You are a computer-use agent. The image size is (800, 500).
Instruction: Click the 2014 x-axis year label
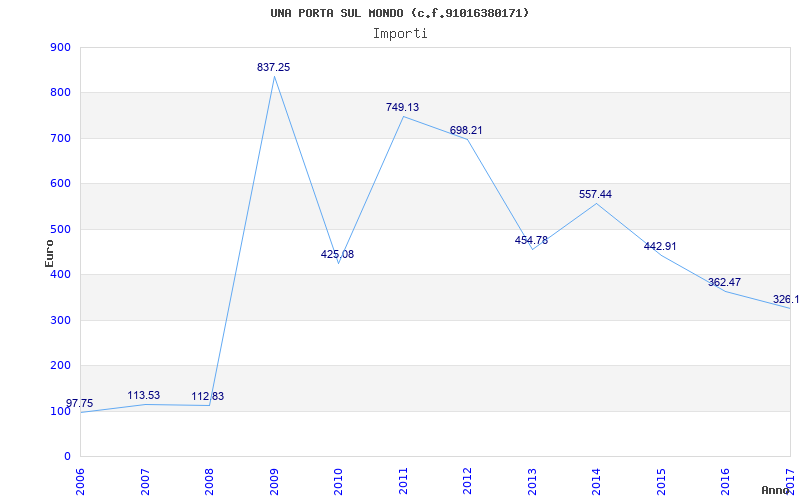click(597, 481)
